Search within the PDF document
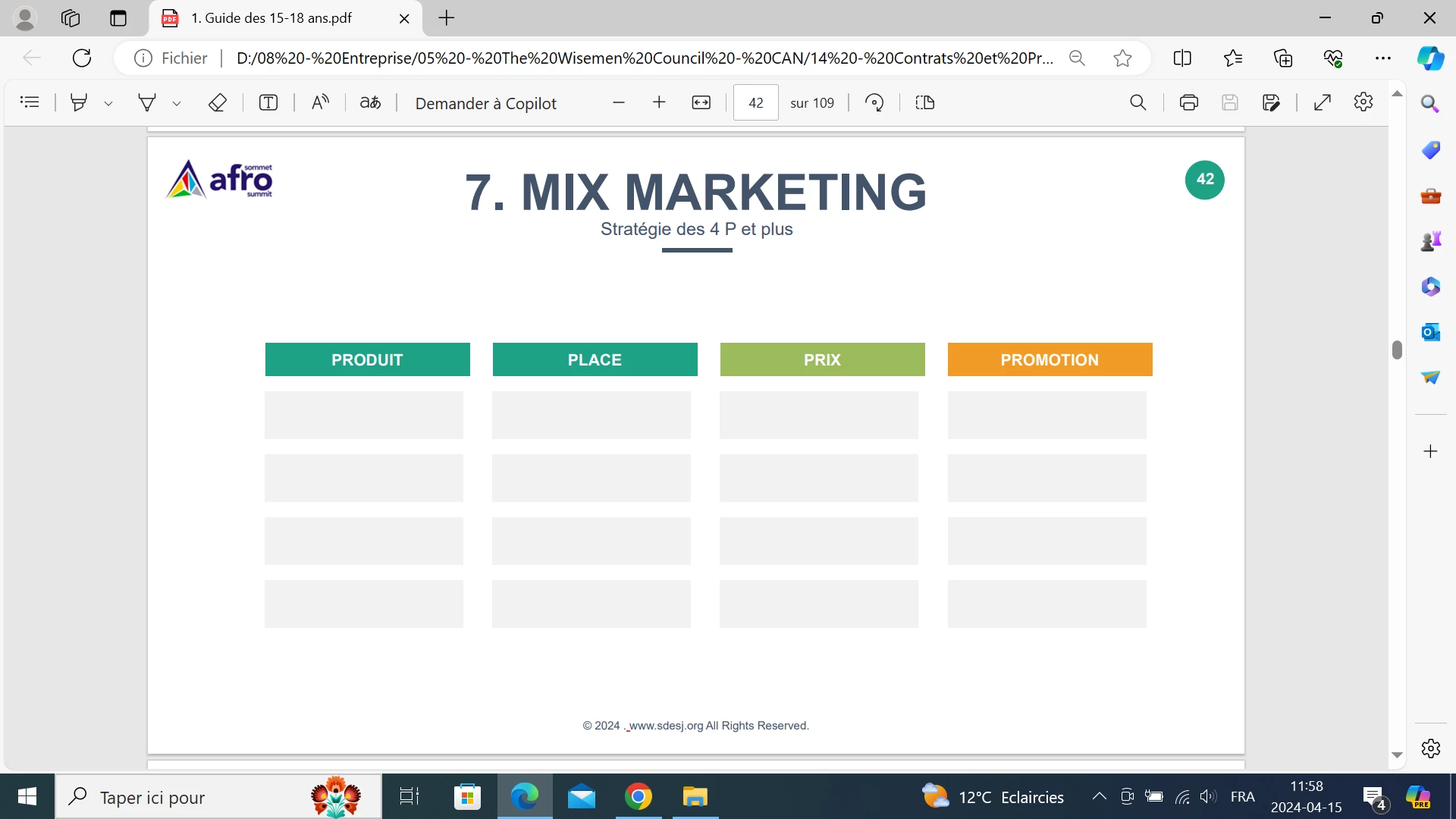Screen dimensions: 1456x819 click(1137, 102)
